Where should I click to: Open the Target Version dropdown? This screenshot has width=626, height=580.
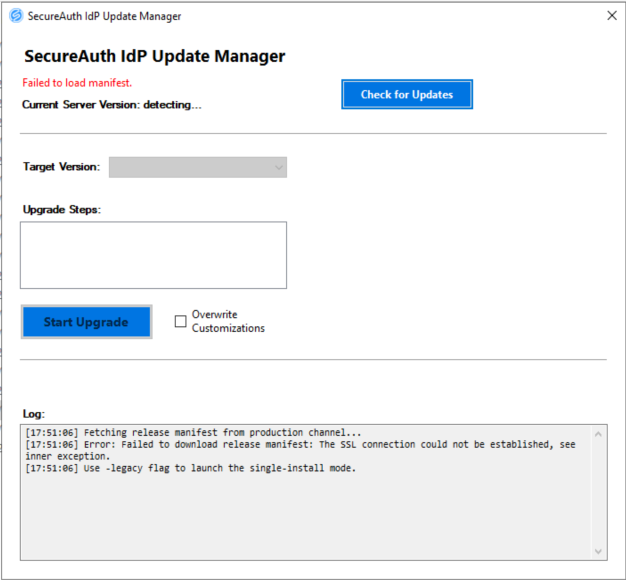coord(198,167)
